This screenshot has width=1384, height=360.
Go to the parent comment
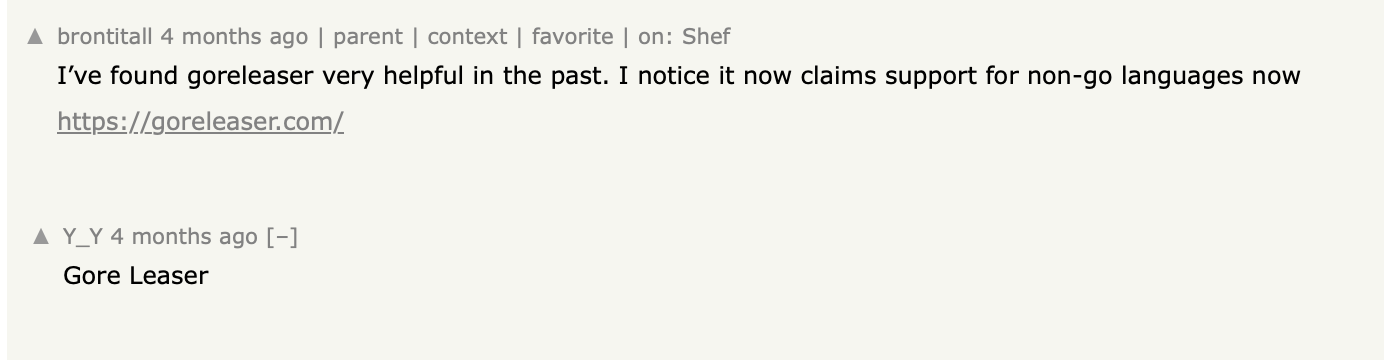tap(367, 37)
